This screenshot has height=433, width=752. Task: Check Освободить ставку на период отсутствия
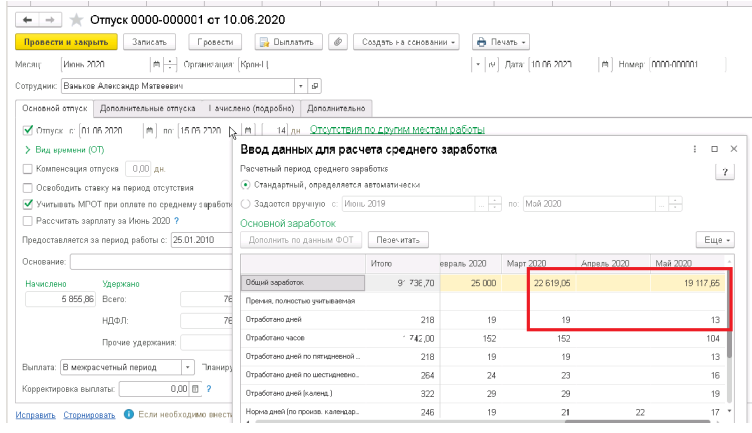pyautogui.click(x=28, y=187)
